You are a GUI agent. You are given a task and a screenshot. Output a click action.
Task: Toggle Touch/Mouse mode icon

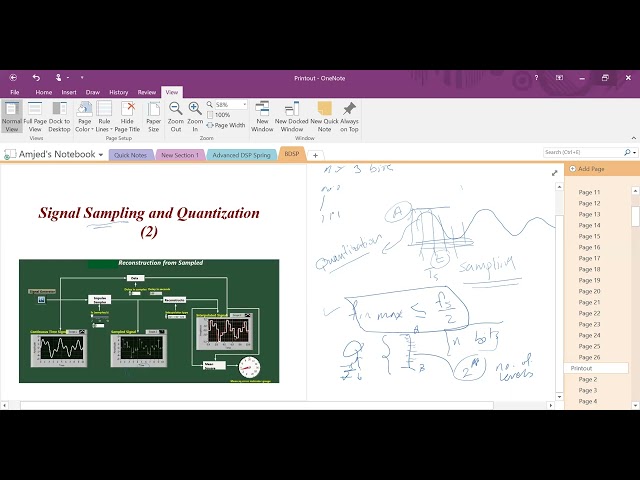(x=58, y=78)
